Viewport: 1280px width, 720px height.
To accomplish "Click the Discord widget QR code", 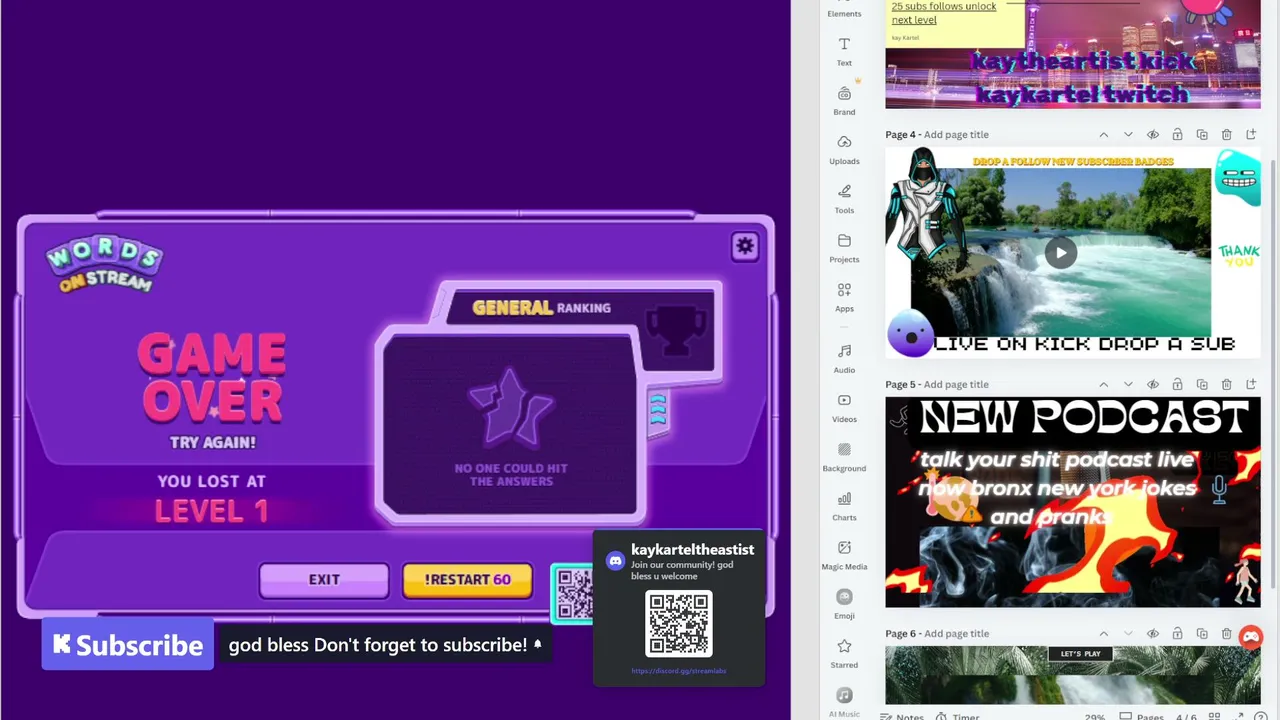I will 679,624.
